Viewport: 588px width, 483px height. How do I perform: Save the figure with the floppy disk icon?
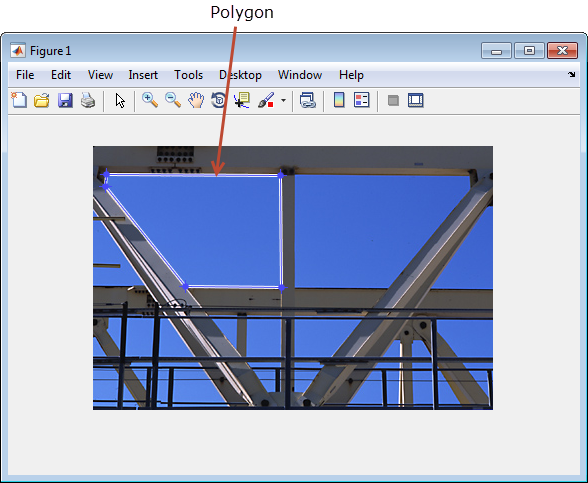[65, 100]
